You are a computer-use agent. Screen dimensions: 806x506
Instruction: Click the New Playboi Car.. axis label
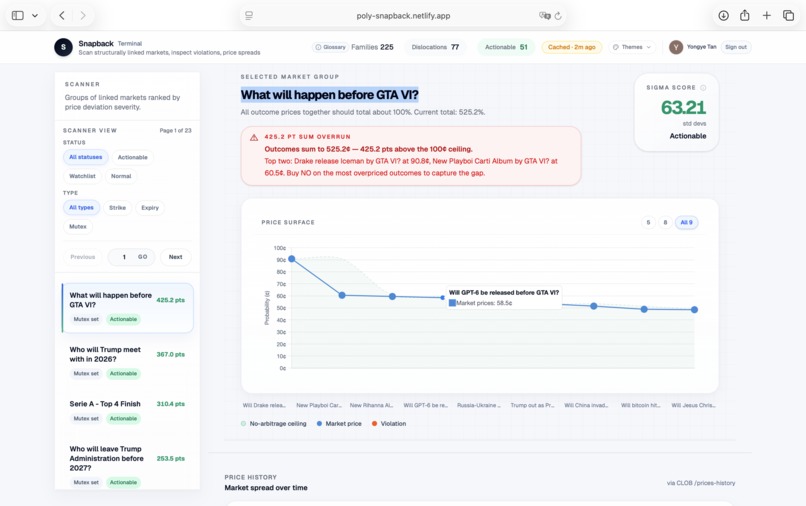(318, 405)
